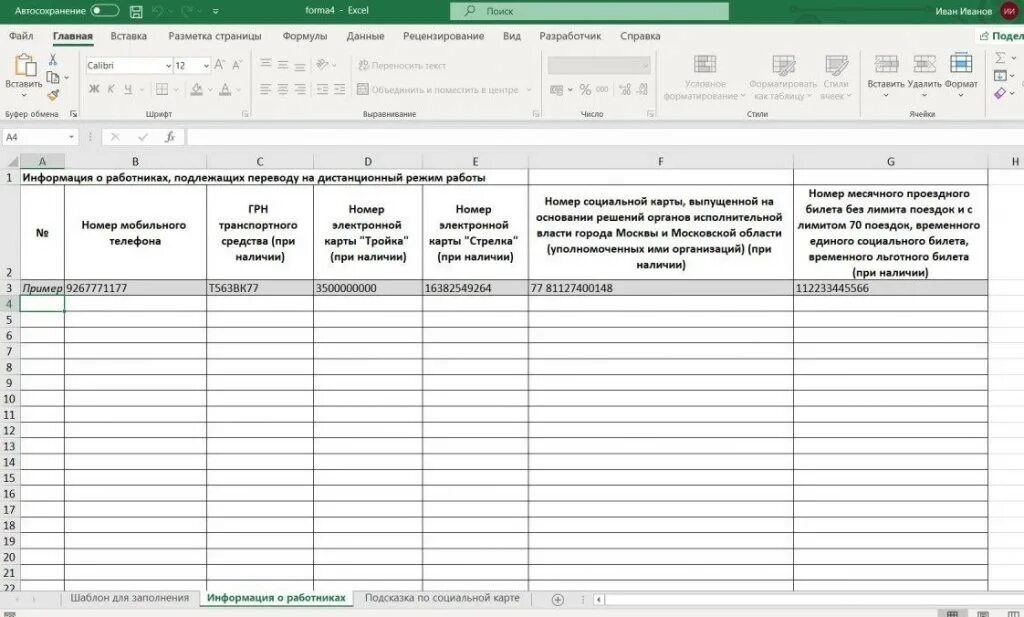Open the Font Color dropdown arrow

[x=239, y=89]
